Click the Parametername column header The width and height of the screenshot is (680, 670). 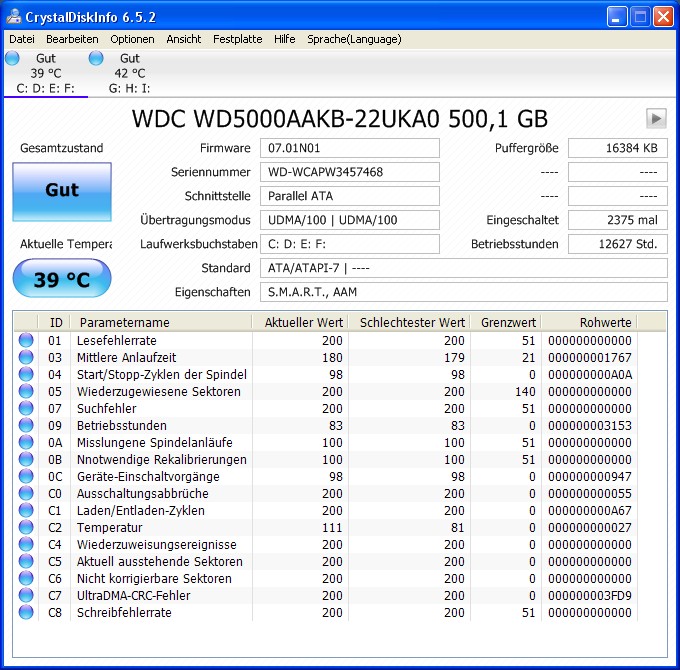[161, 322]
